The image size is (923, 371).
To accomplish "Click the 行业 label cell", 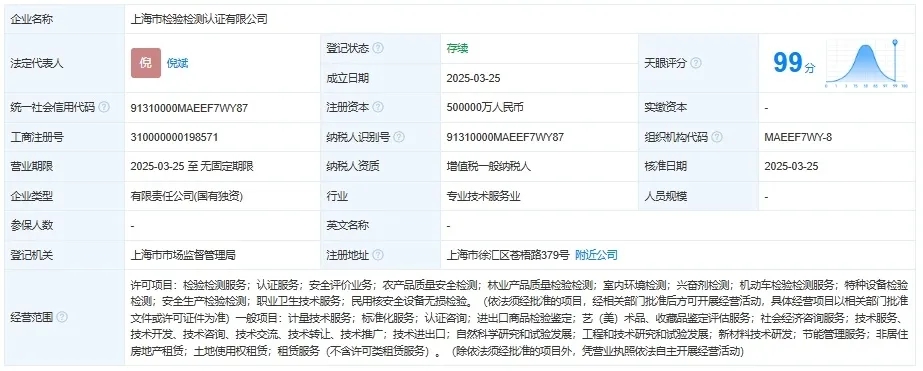I will [x=380, y=197].
